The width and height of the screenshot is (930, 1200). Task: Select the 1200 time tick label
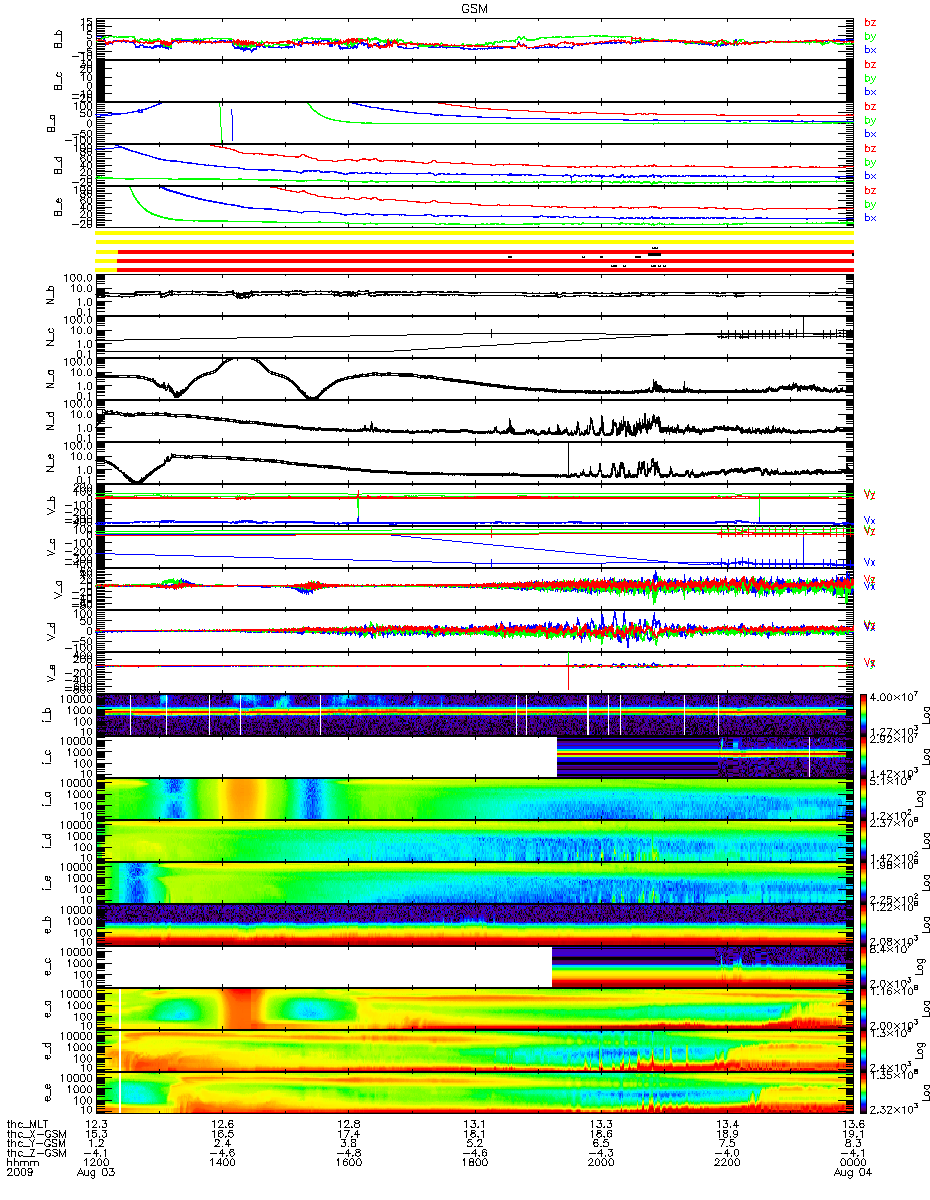tap(95, 1162)
